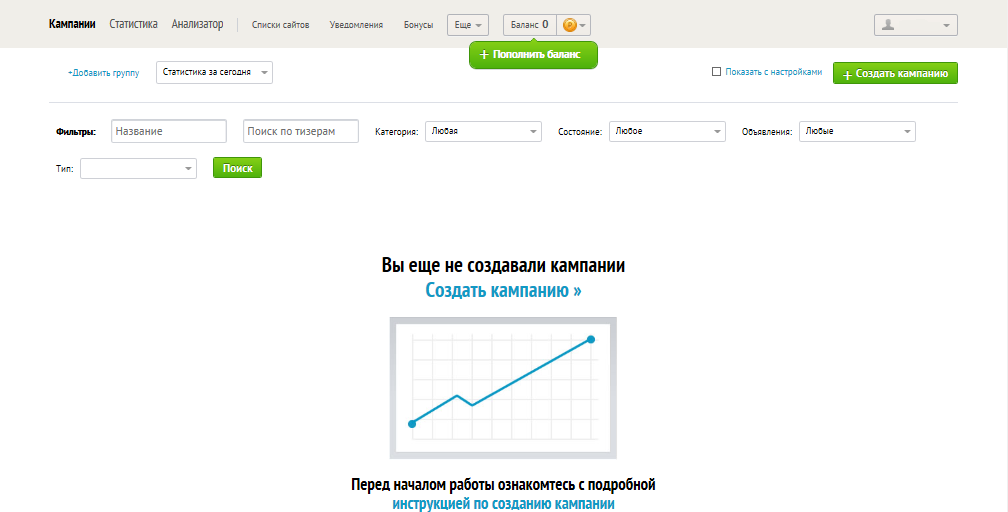Open the 'Кампании' navigation tab
The width and height of the screenshot is (1008, 512).
72,24
